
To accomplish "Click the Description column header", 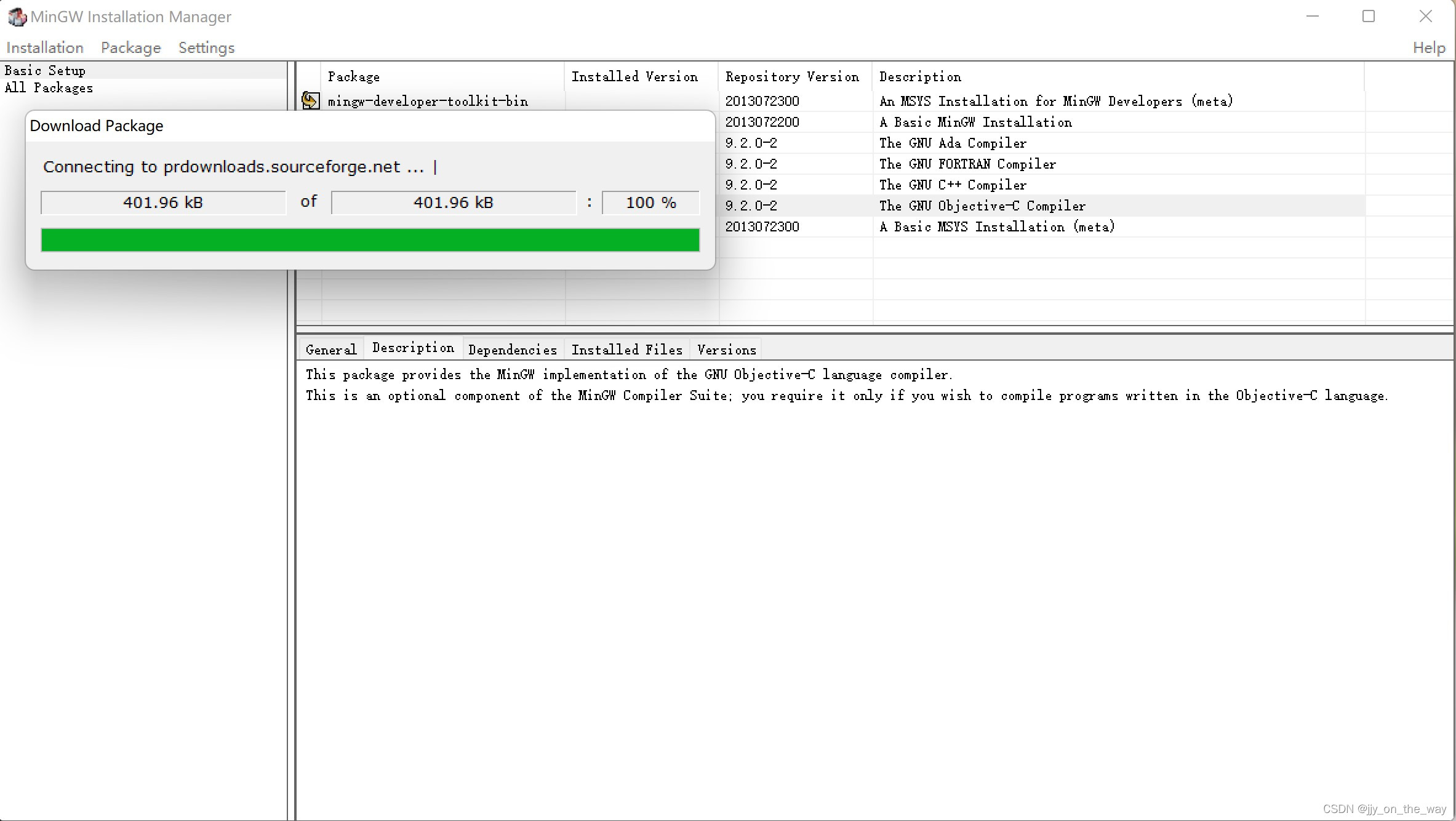I will 919,76.
